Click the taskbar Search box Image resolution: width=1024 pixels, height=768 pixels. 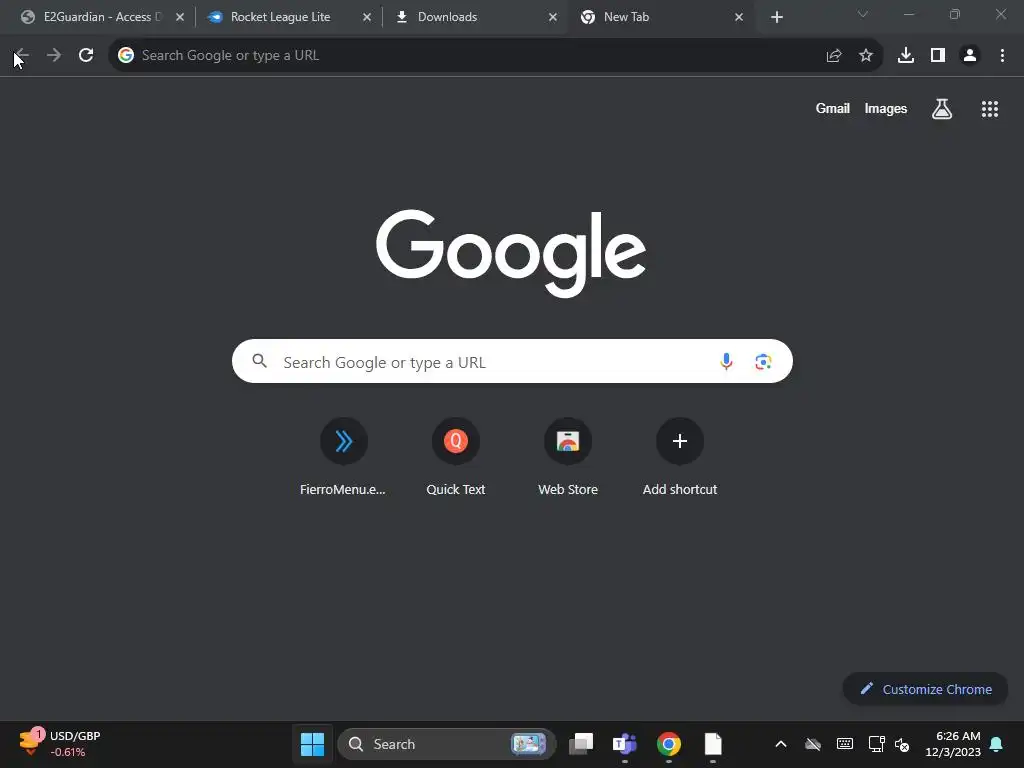tap(447, 744)
